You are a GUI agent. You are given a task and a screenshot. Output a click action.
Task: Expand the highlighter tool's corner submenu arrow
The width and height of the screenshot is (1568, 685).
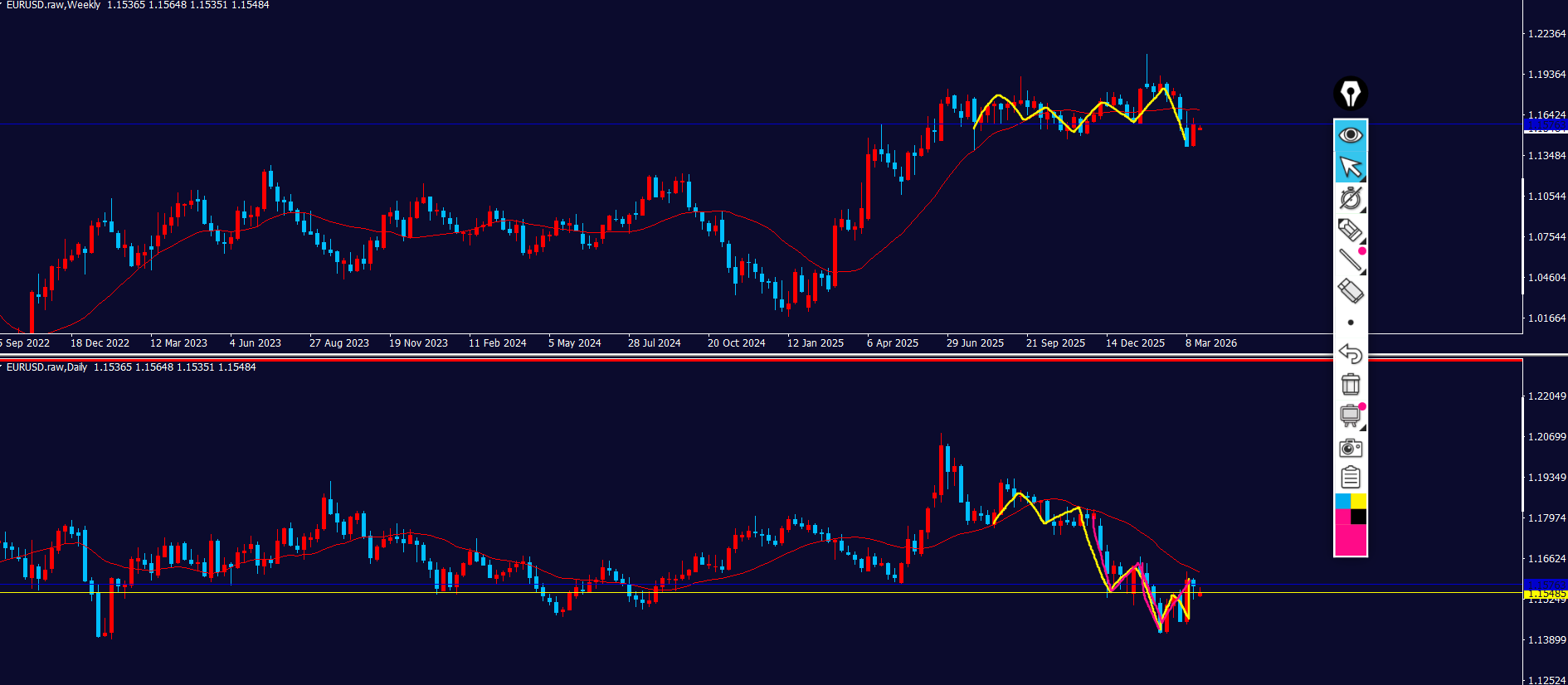tap(1362, 241)
